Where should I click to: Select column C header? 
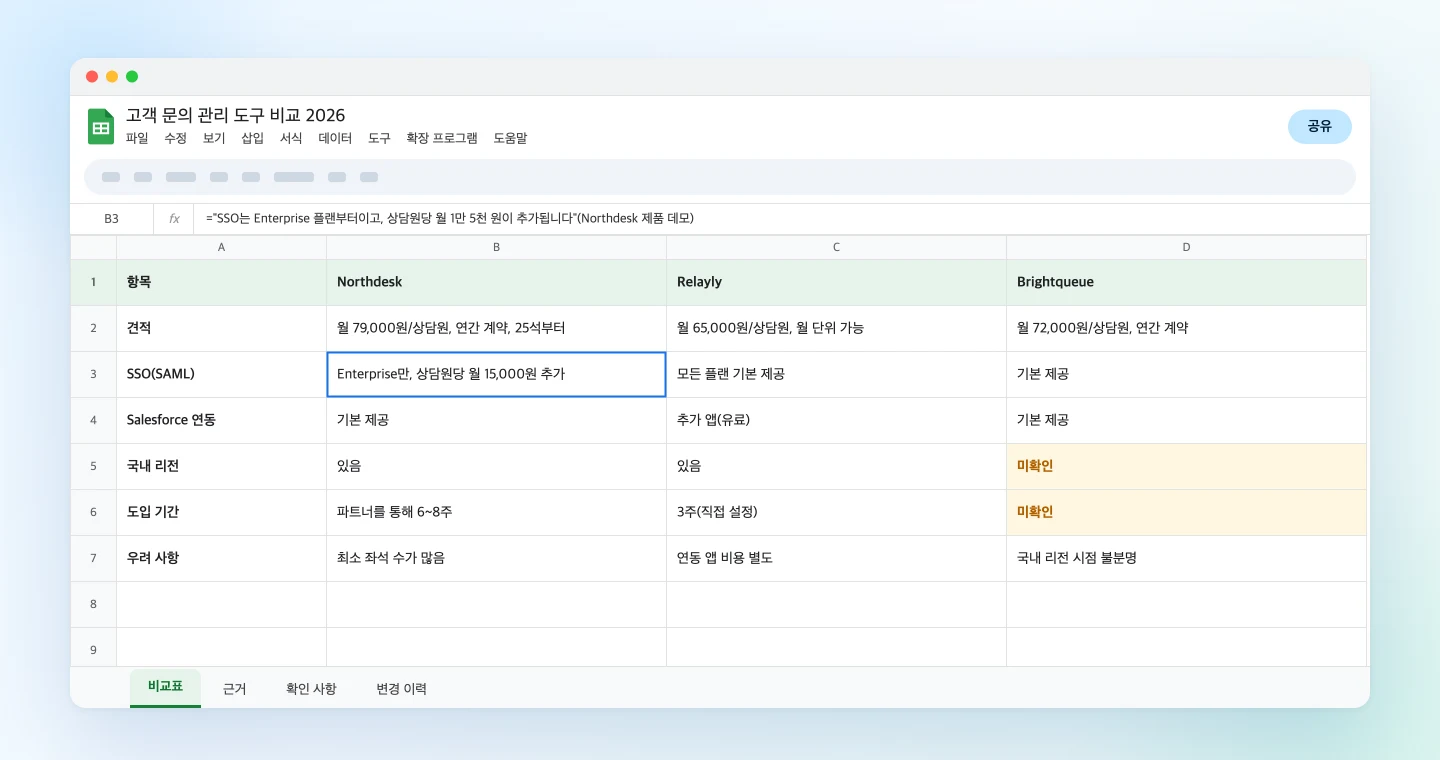836,247
